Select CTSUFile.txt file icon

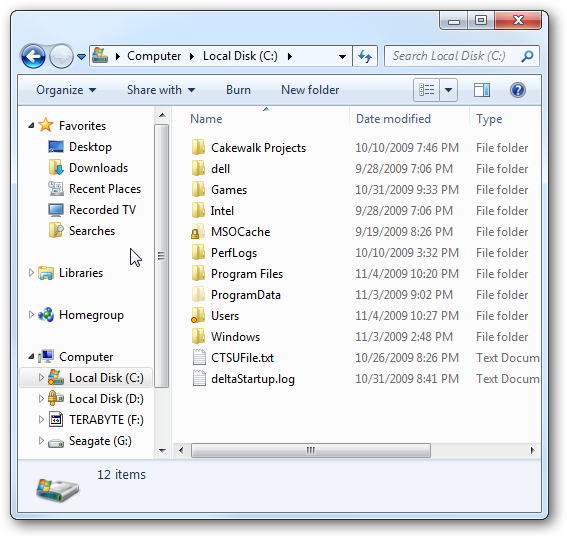click(x=199, y=357)
